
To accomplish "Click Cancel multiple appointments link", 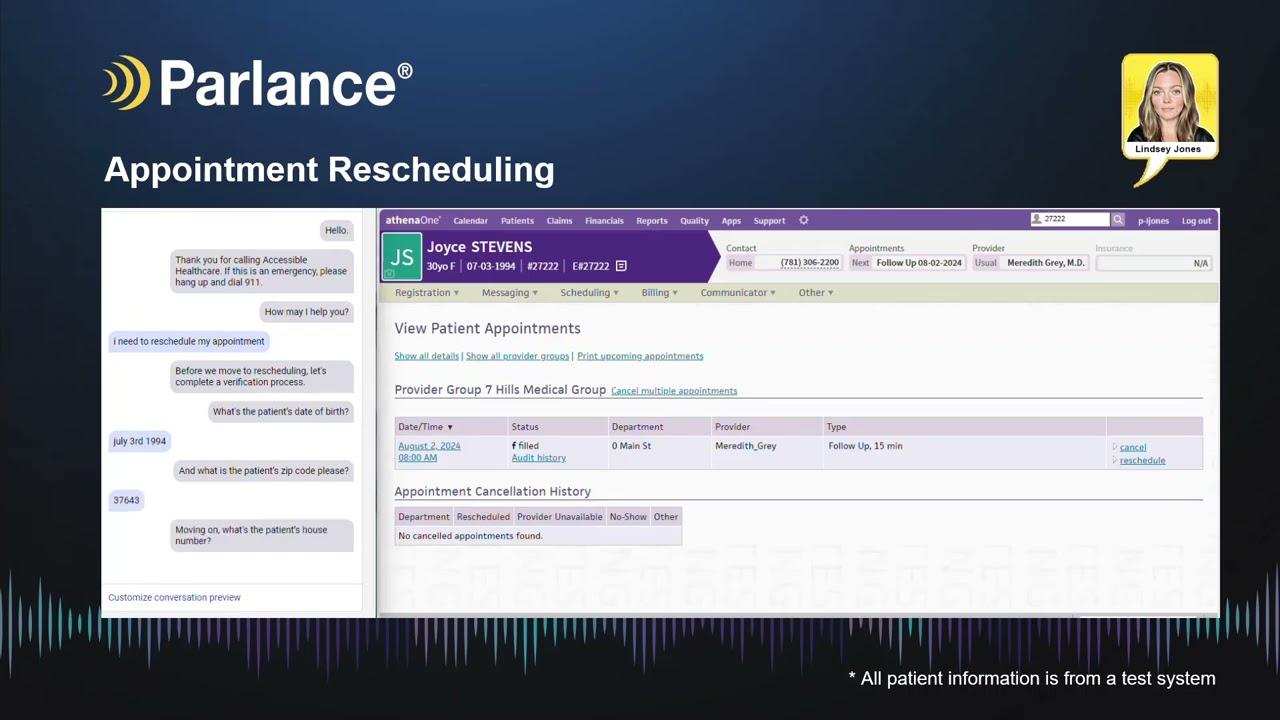I will pyautogui.click(x=674, y=391).
